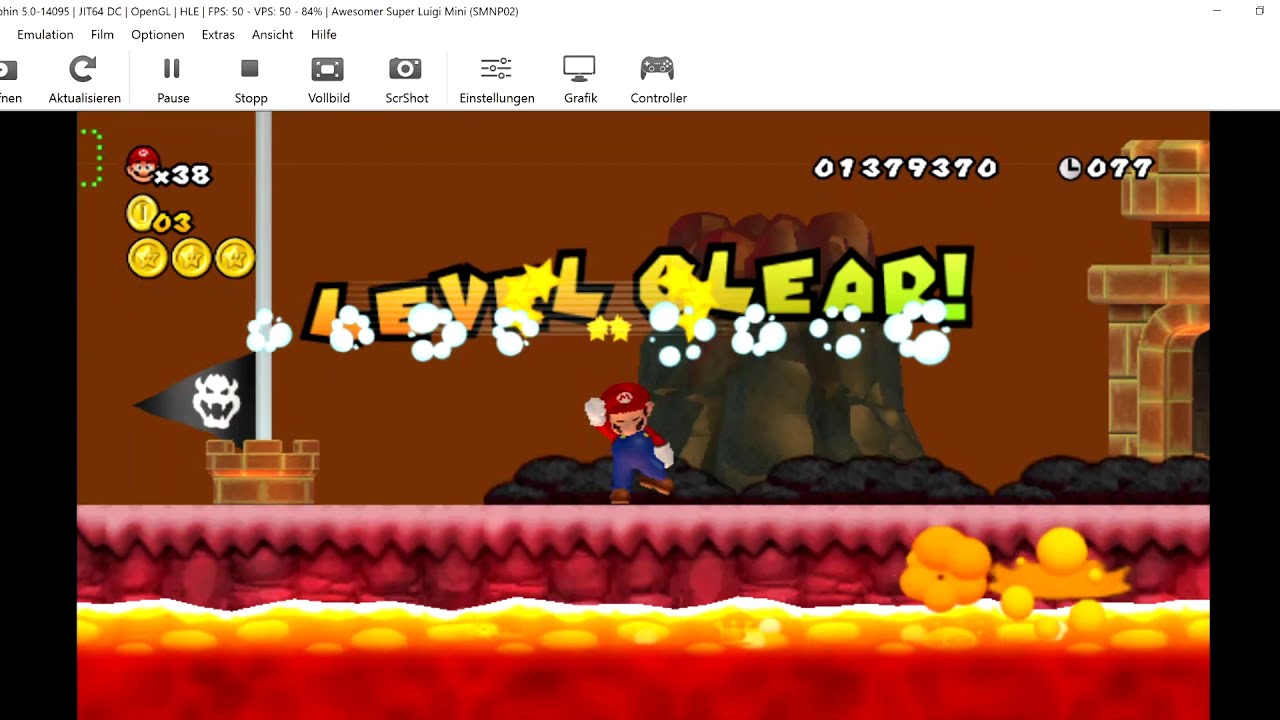Click Mario character in the game

click(630, 441)
